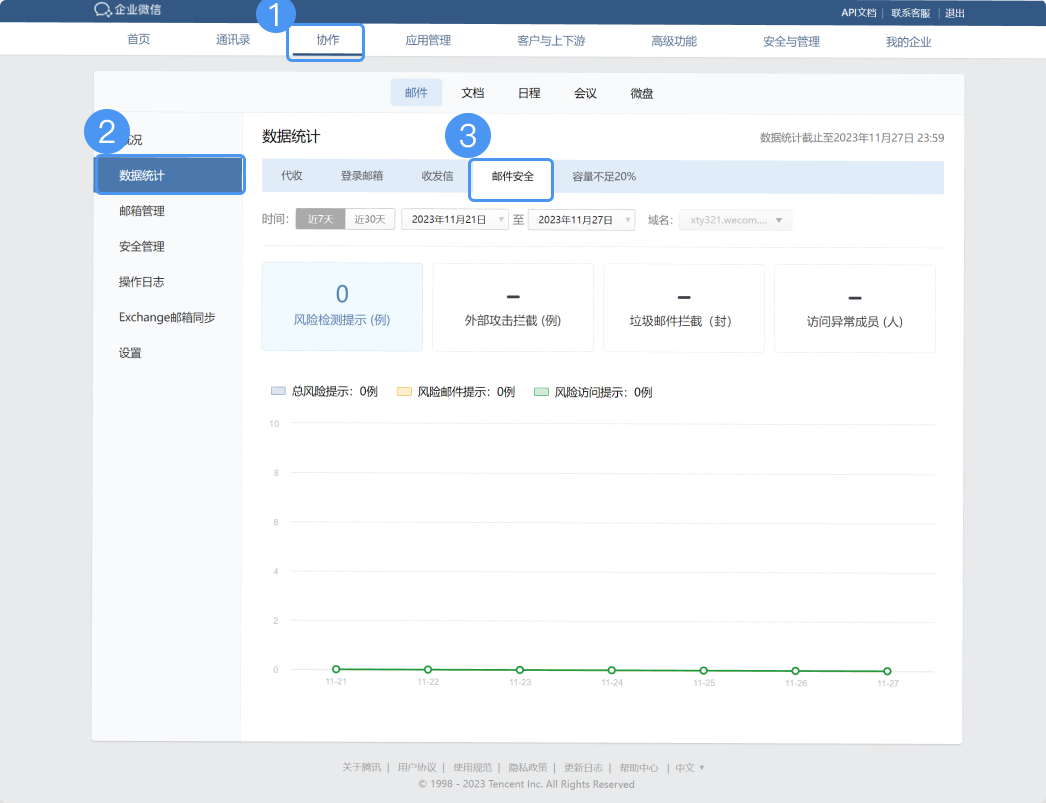Open the start date 2023年11月21日 dropdown
This screenshot has width=1046, height=803.
tap(455, 219)
